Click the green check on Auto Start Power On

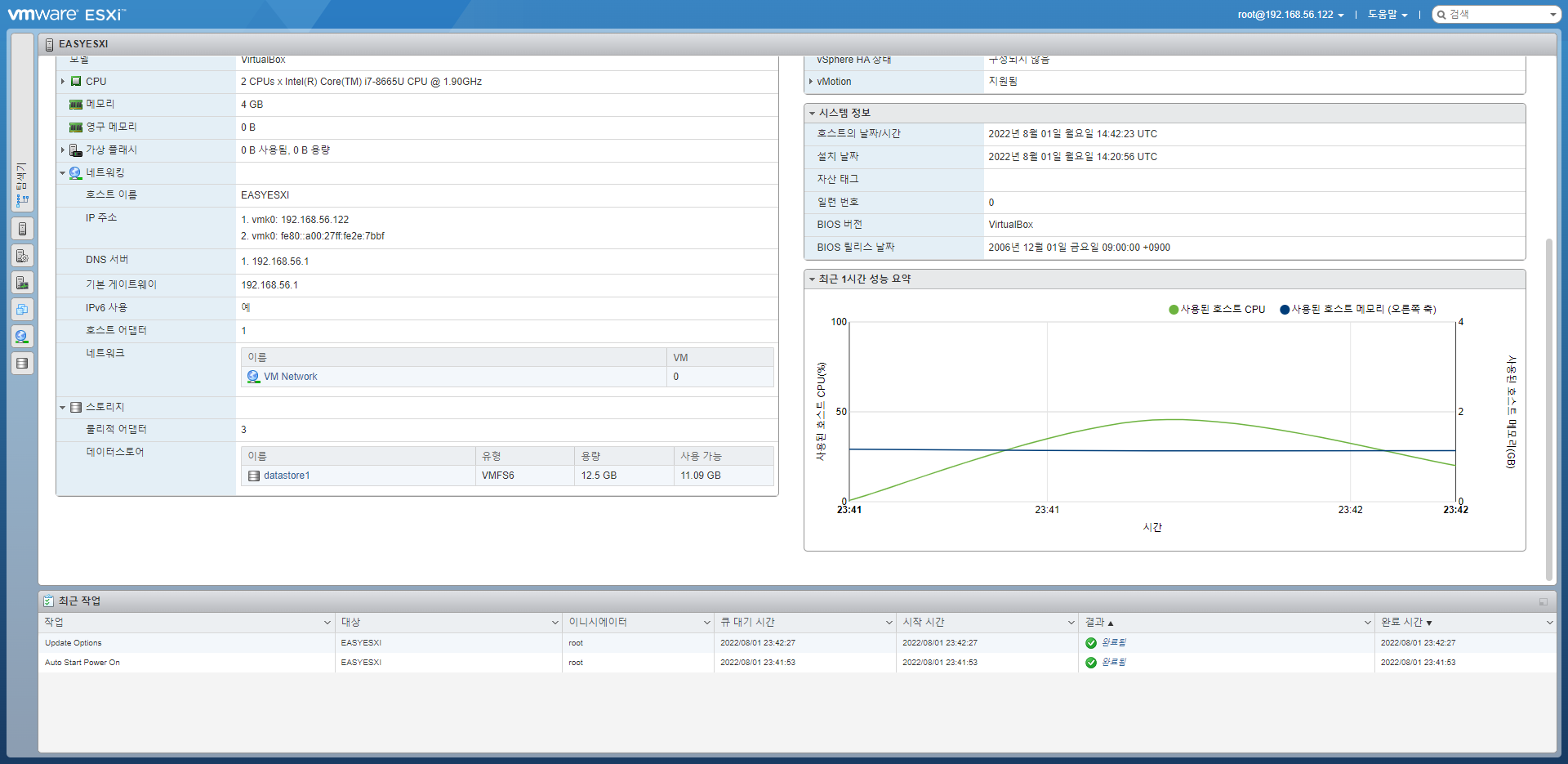pyautogui.click(x=1091, y=663)
